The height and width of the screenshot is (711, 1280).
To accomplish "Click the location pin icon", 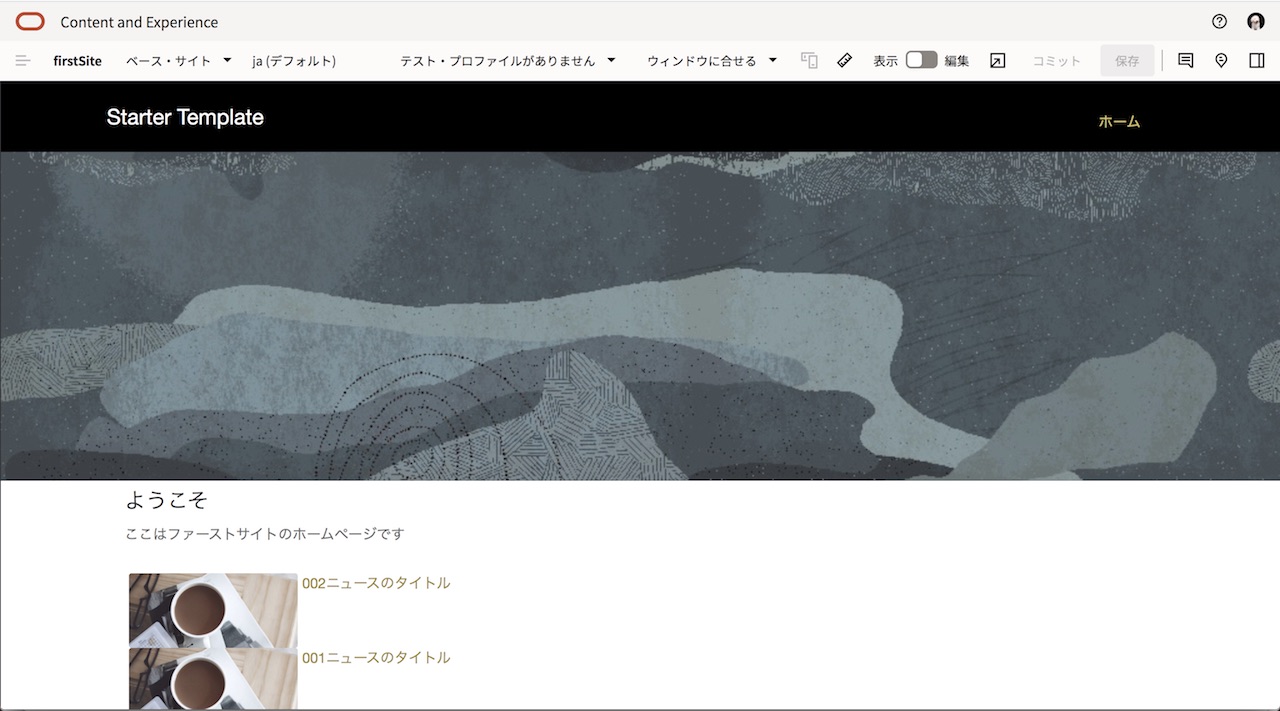I will (1221, 61).
